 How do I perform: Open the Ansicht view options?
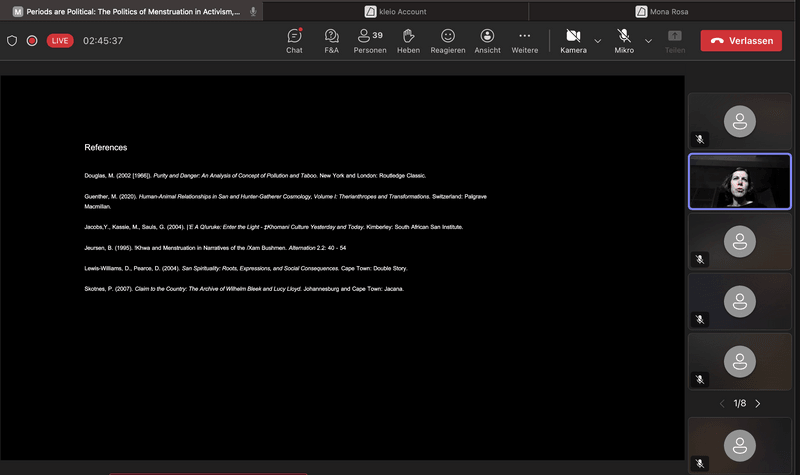tap(487, 40)
